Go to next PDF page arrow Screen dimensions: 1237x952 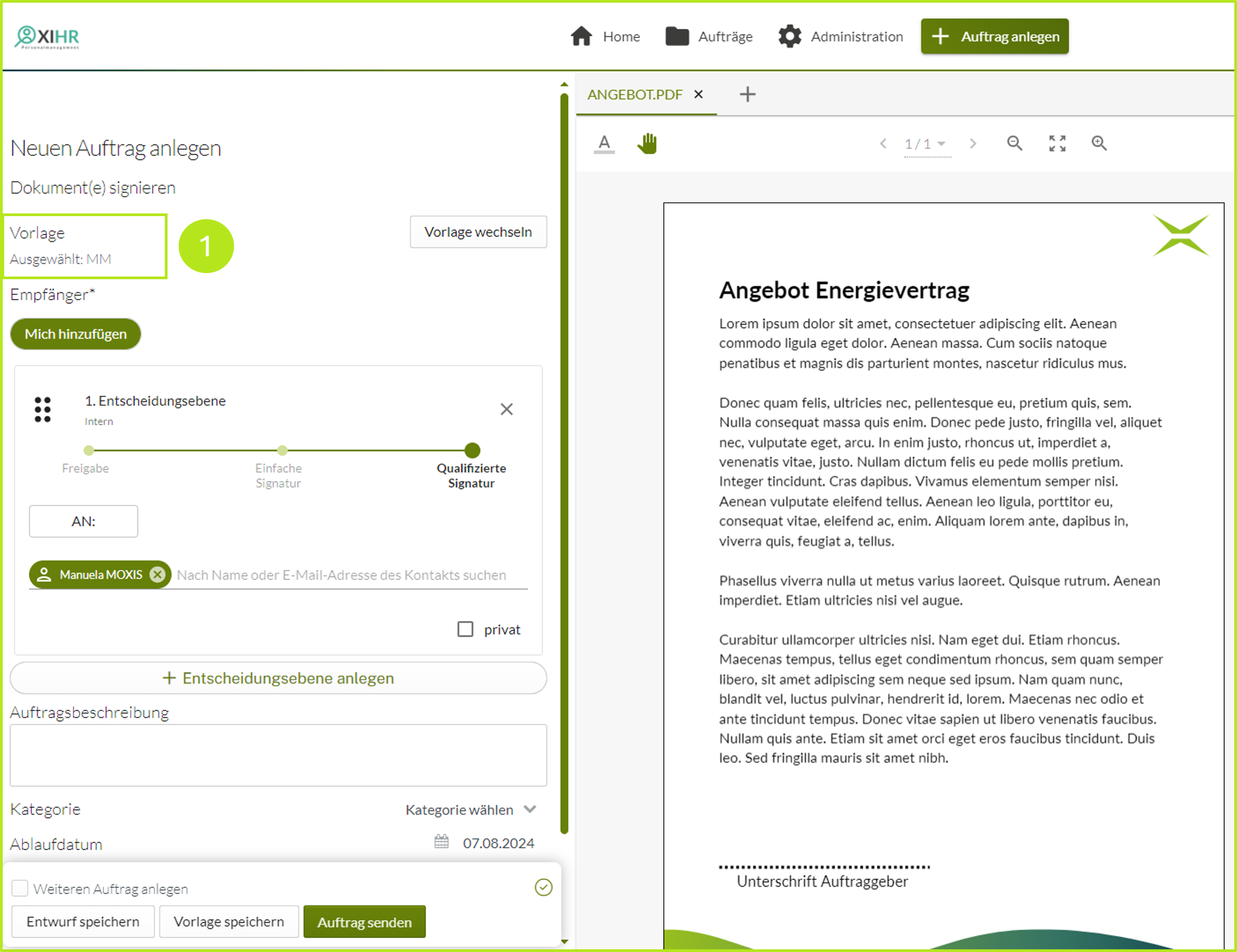click(972, 143)
